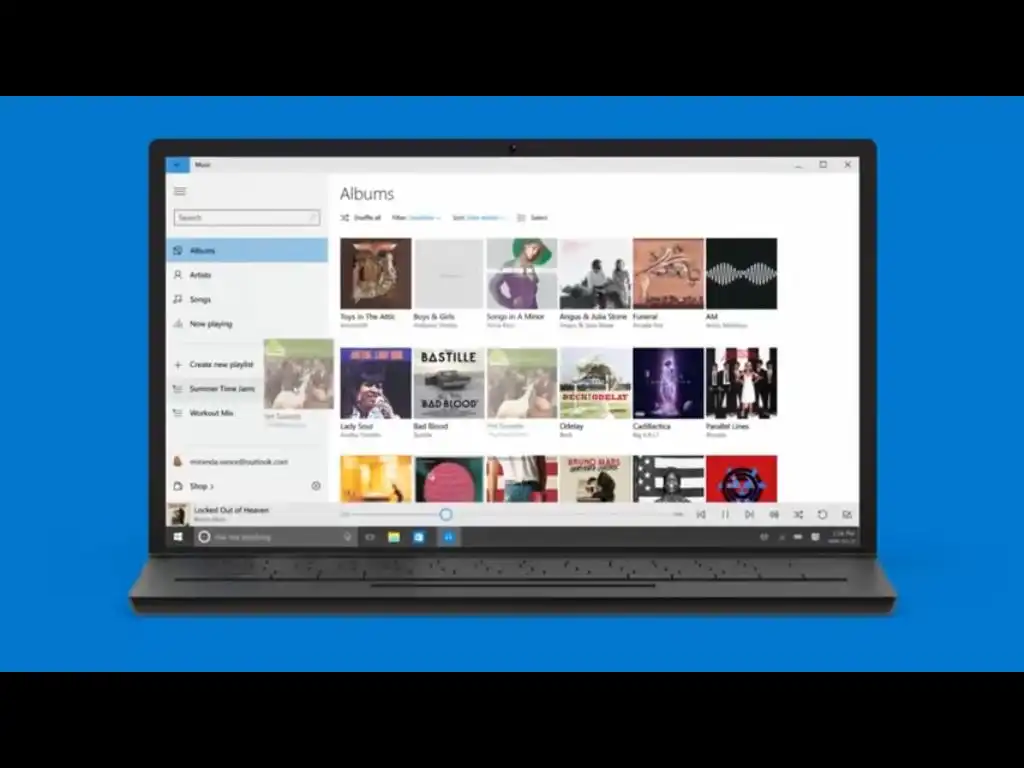This screenshot has height=768, width=1024.
Task: Expand the Filter dropdown
Action: 416,217
